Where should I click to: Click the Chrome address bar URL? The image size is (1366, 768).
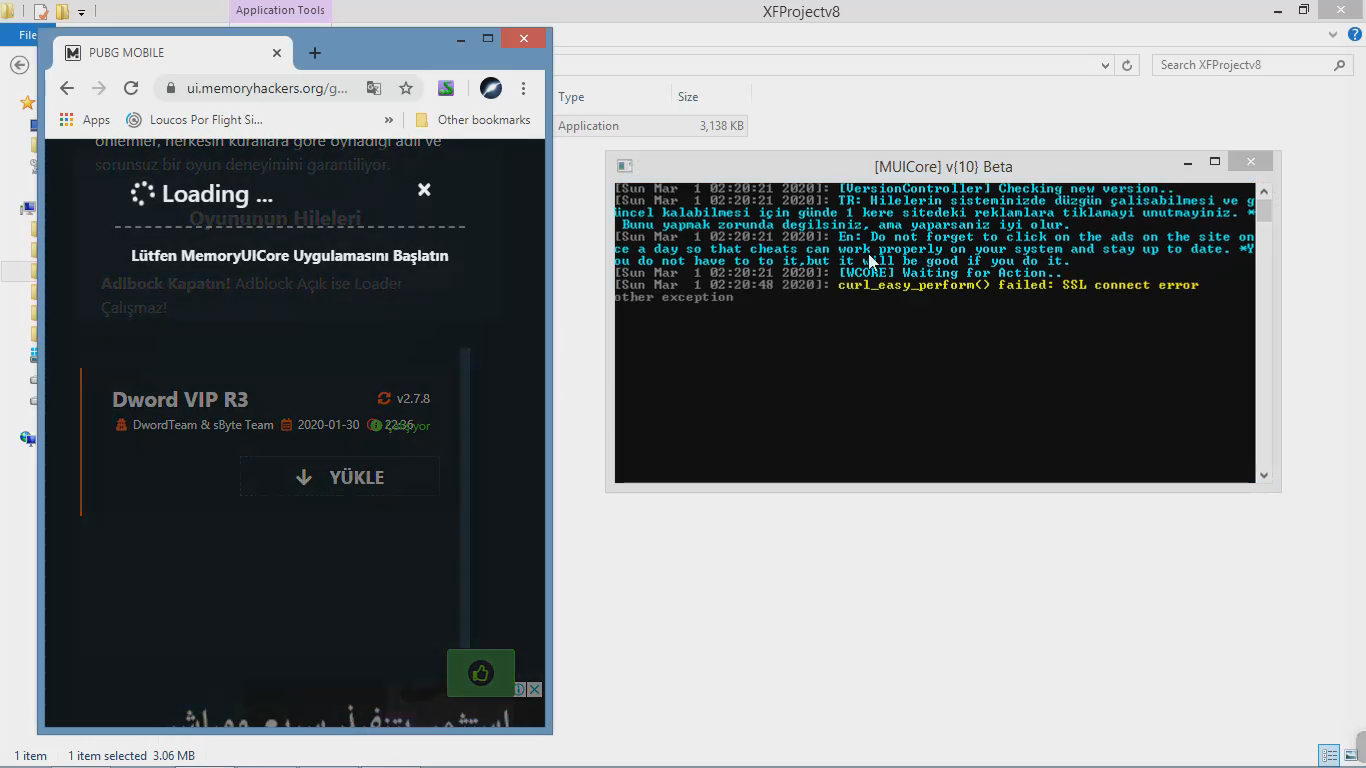[x=267, y=88]
